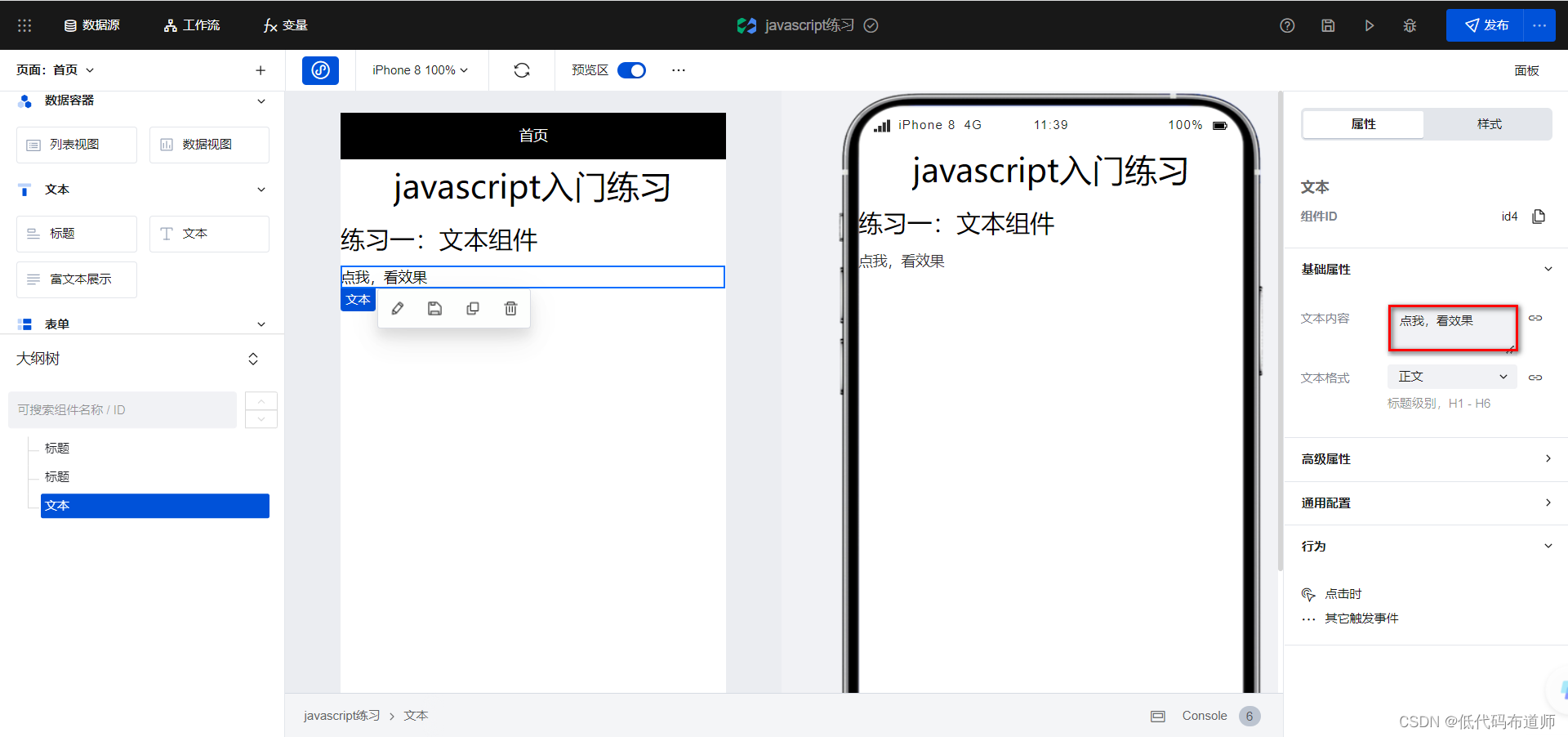This screenshot has width=1568, height=737.
Task: Switch to the 属性 properties tab
Action: click(x=1363, y=124)
